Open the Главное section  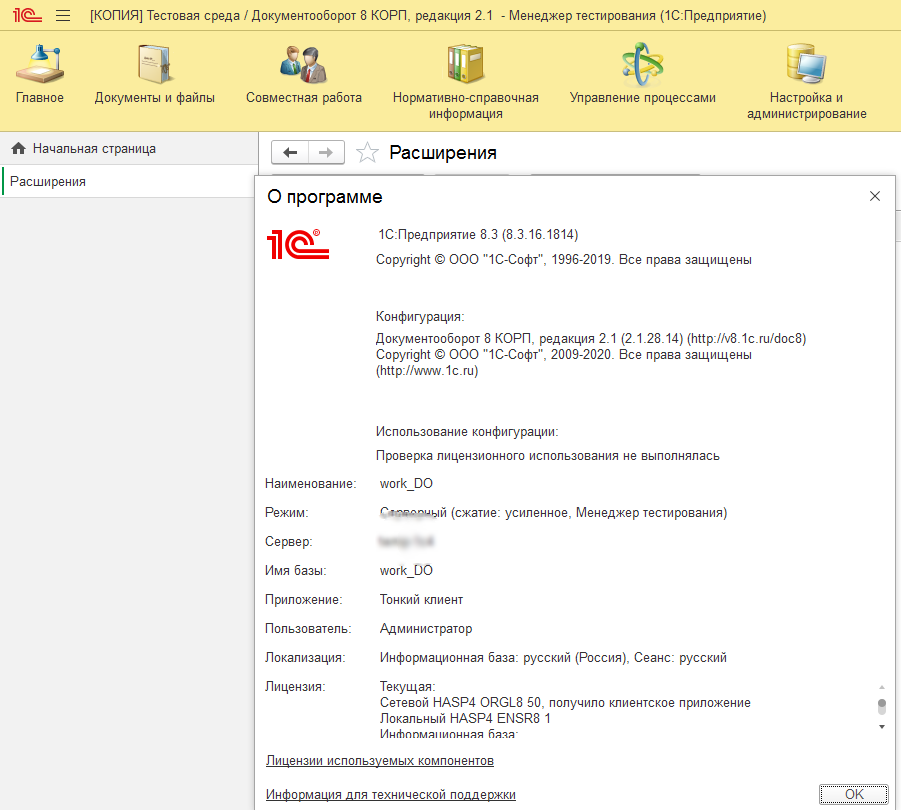(40, 74)
